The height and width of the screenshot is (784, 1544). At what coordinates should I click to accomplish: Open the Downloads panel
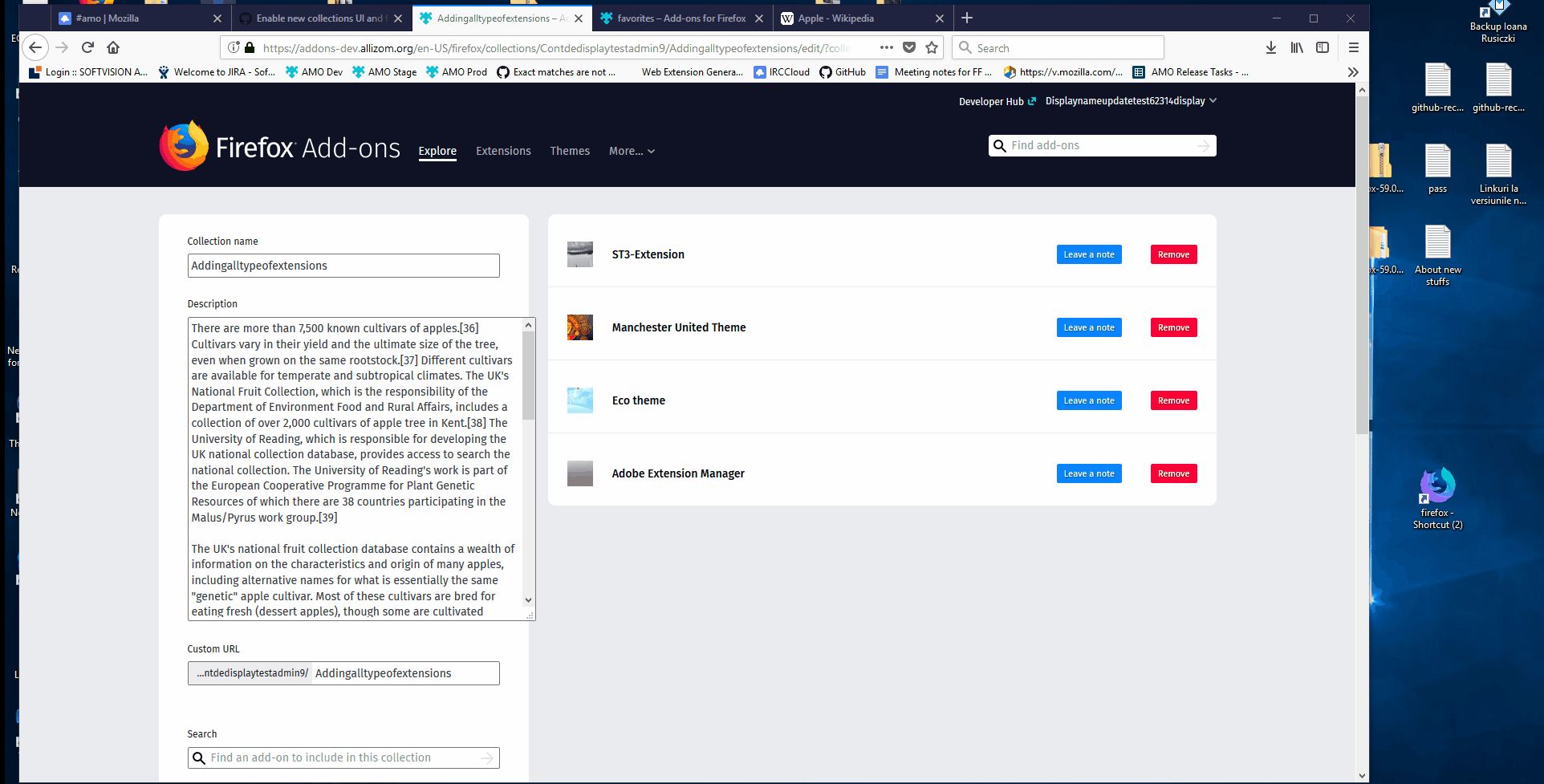pos(1271,47)
